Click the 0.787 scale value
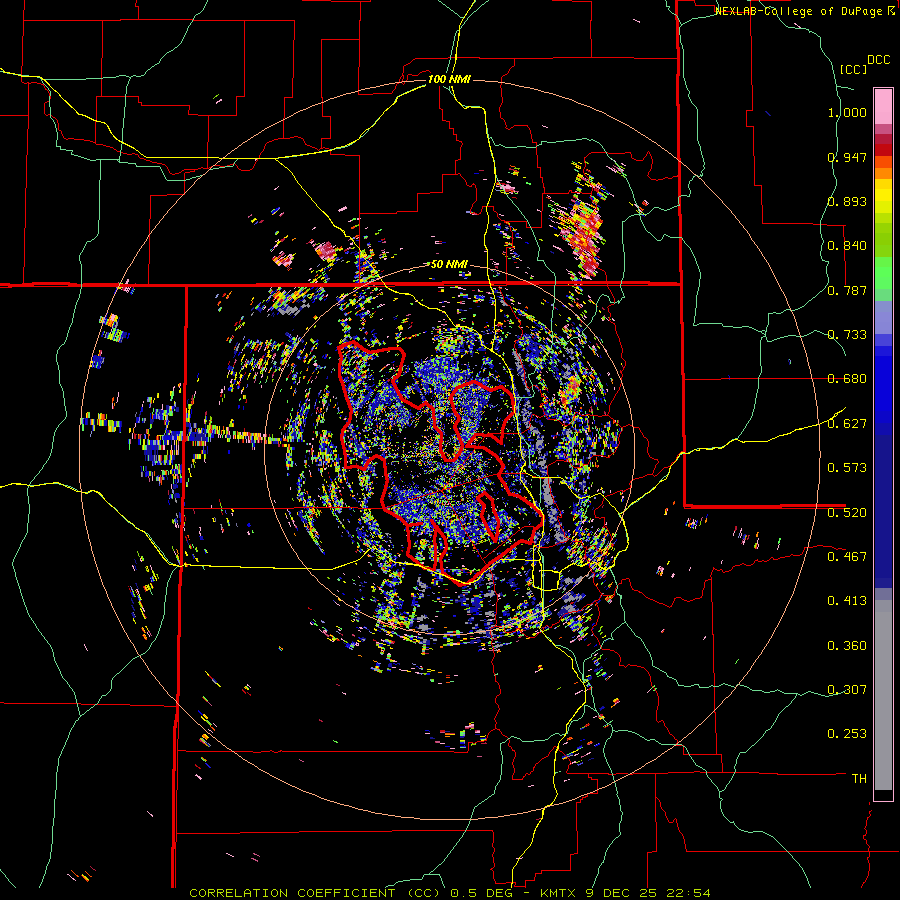900x900 pixels. tap(847, 290)
